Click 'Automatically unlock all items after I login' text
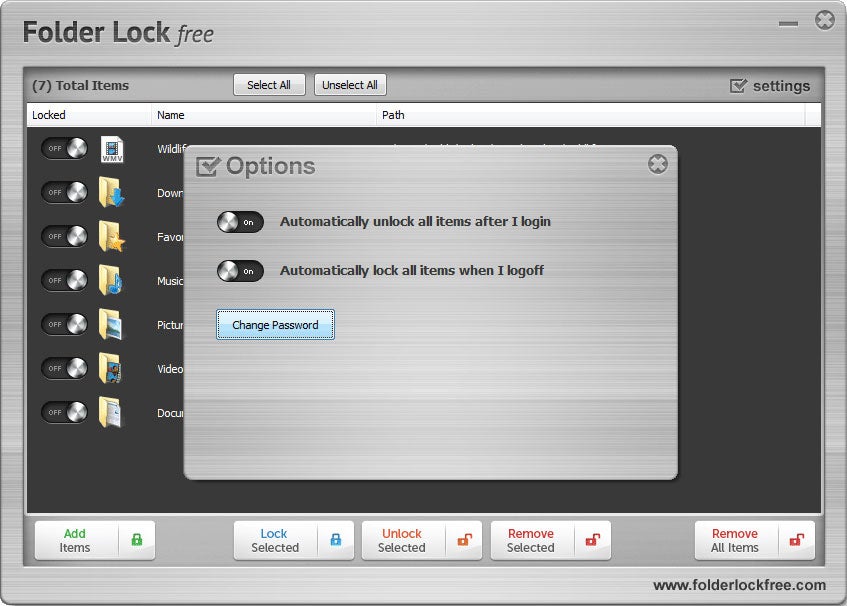This screenshot has width=847, height=606. (415, 222)
